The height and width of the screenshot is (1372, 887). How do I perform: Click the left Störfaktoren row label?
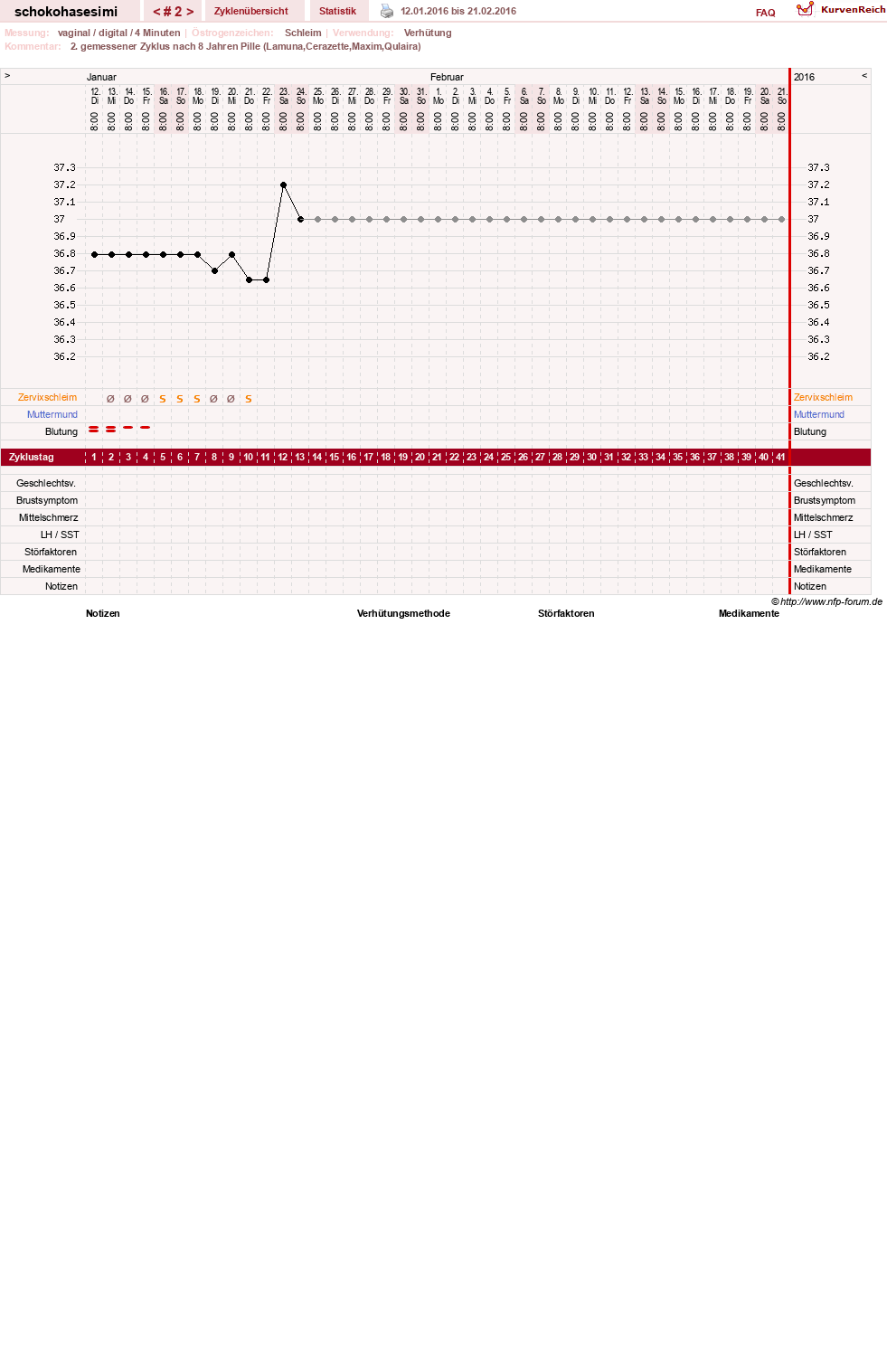coord(51,552)
